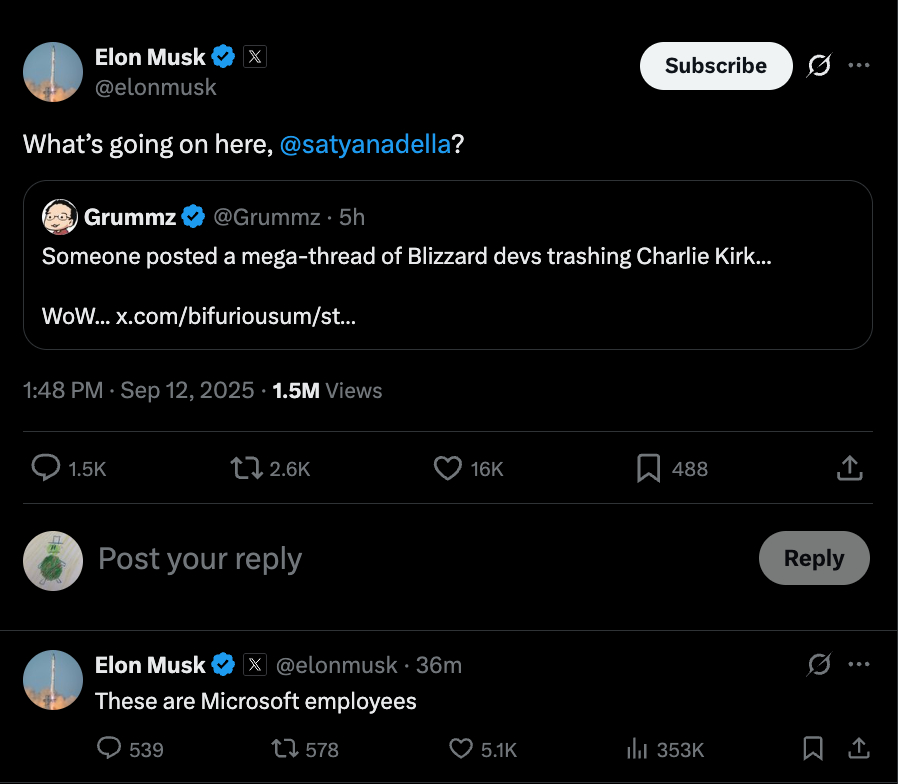
Task: Share the main post via share icon
Action: coord(848,468)
